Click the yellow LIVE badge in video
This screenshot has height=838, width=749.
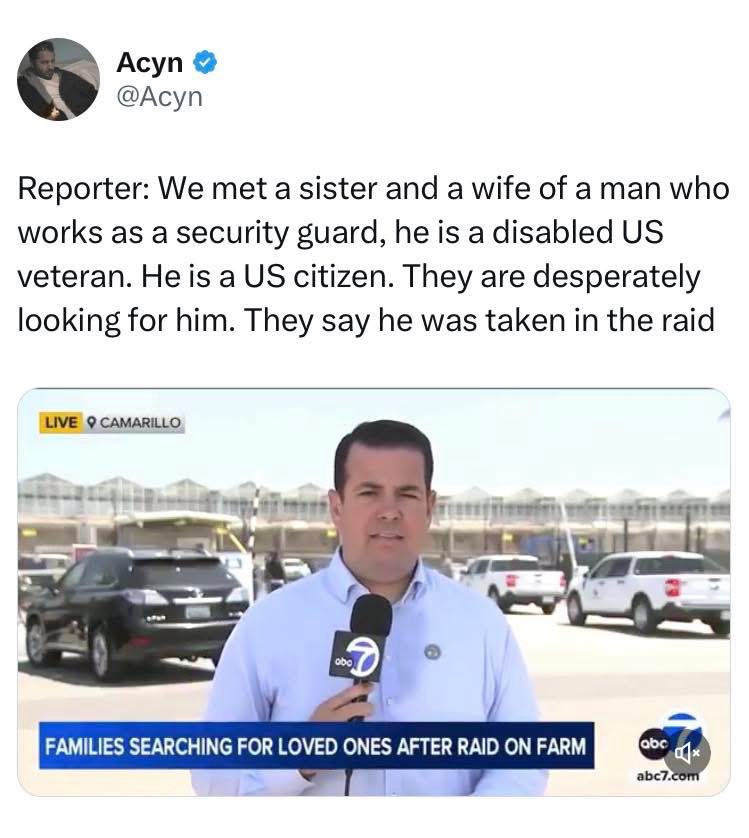60,422
